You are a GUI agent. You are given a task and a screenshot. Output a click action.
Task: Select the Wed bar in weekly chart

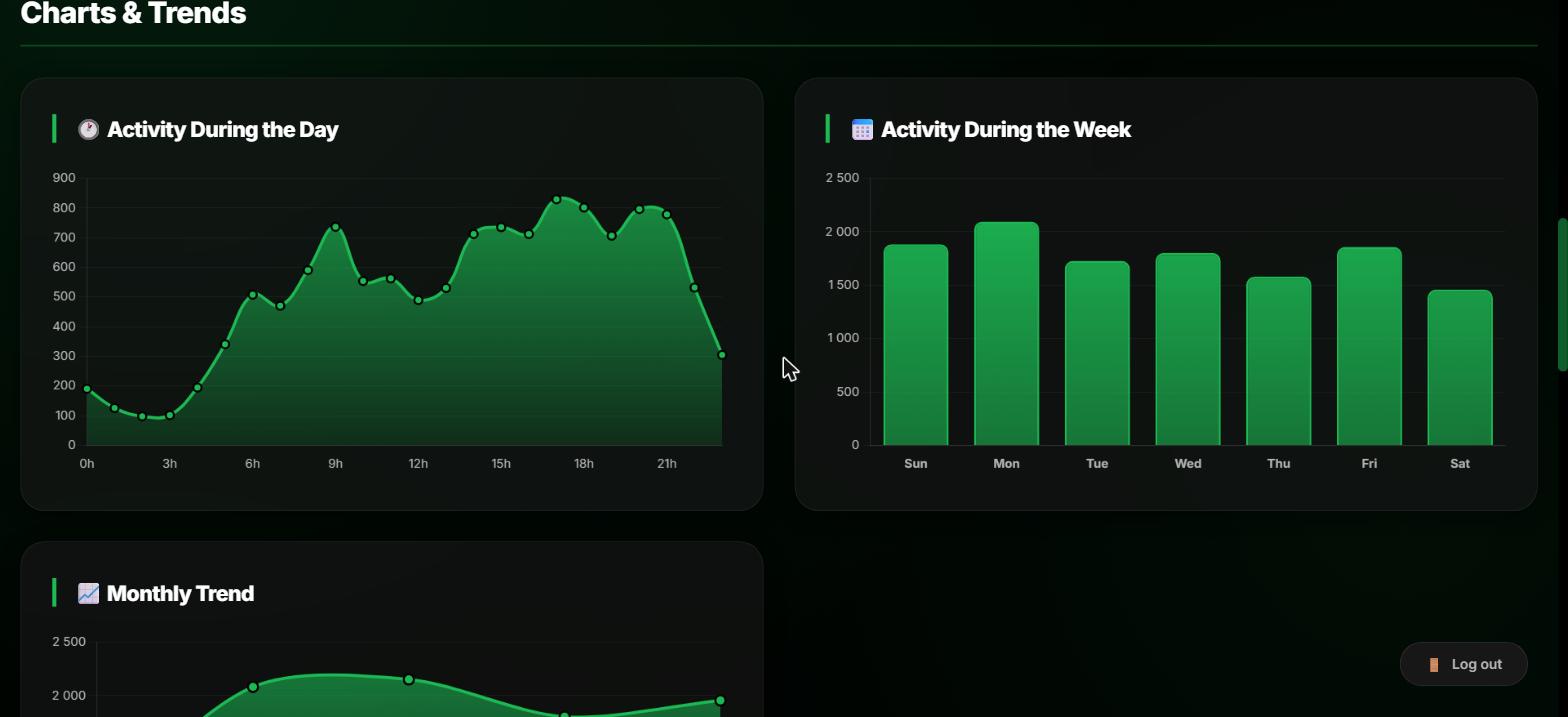pyautogui.click(x=1188, y=349)
